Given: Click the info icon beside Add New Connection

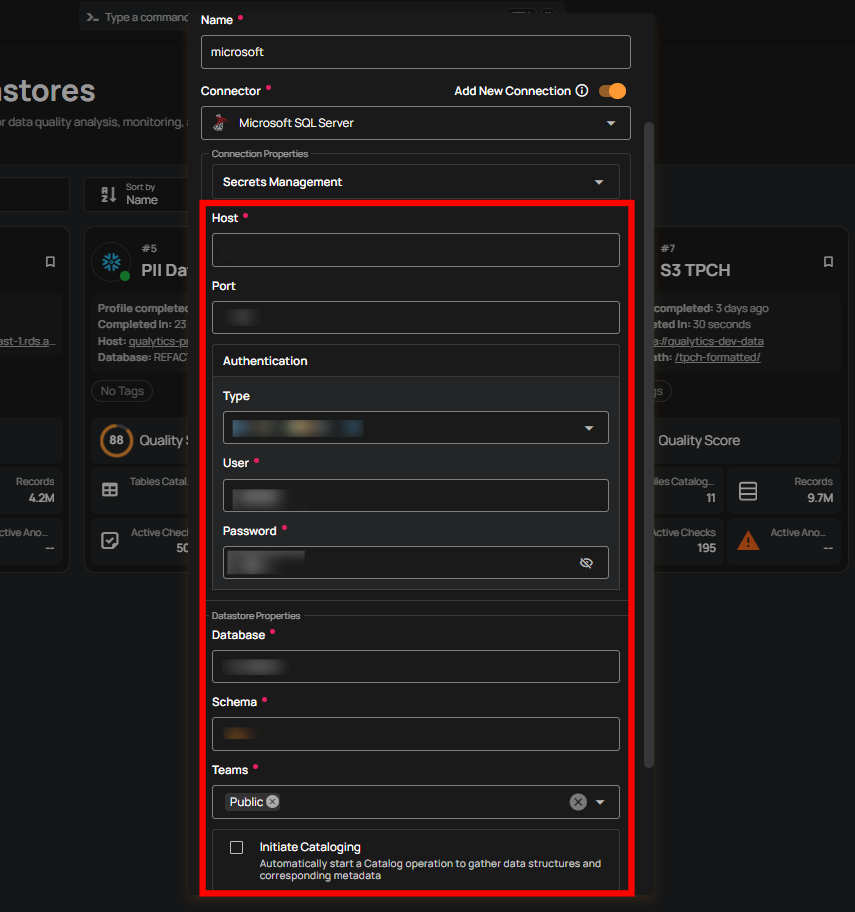Looking at the screenshot, I should coord(583,90).
